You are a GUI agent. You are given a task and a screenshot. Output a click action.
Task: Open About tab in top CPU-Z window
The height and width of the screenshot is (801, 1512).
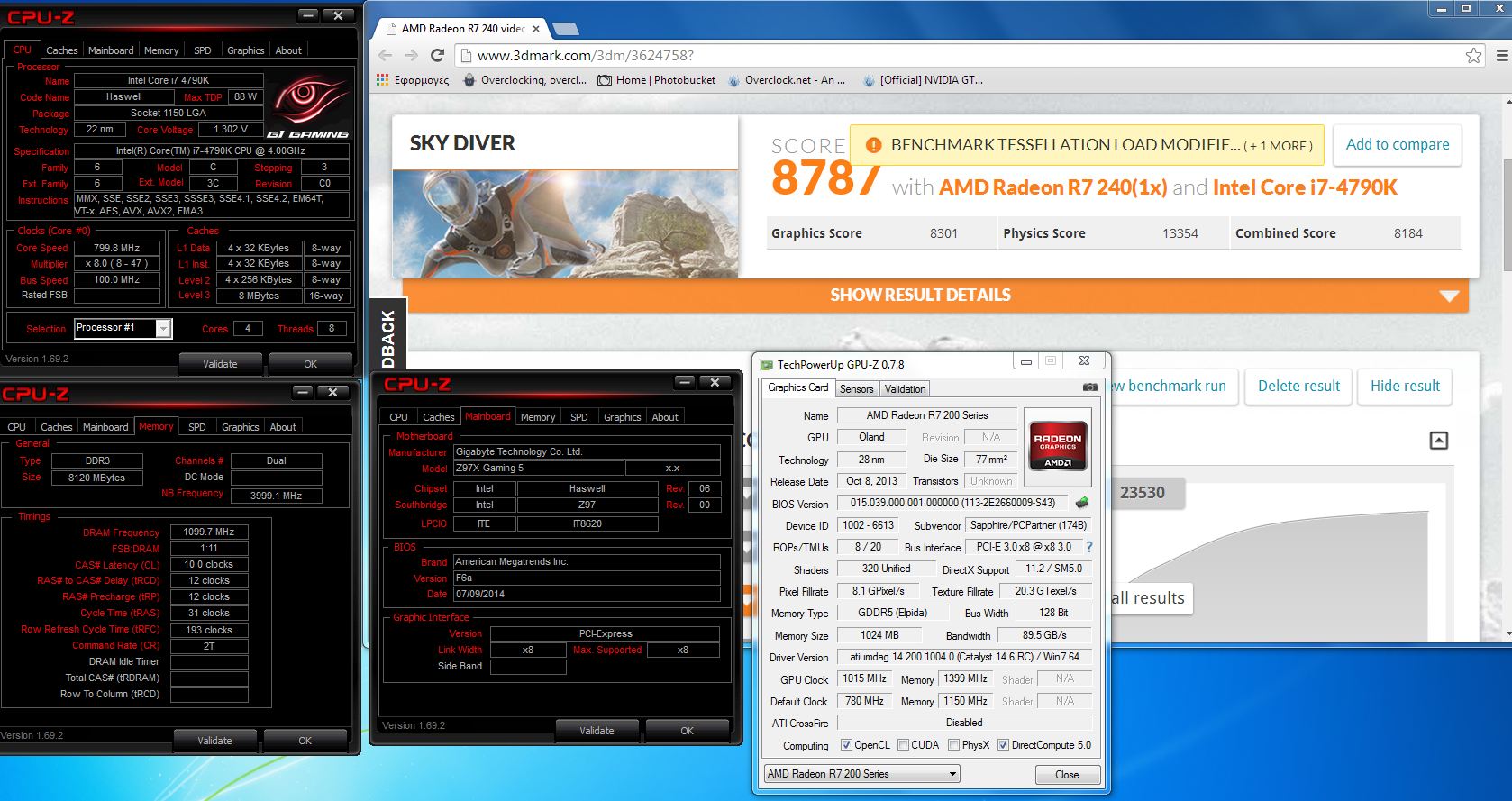pos(288,50)
